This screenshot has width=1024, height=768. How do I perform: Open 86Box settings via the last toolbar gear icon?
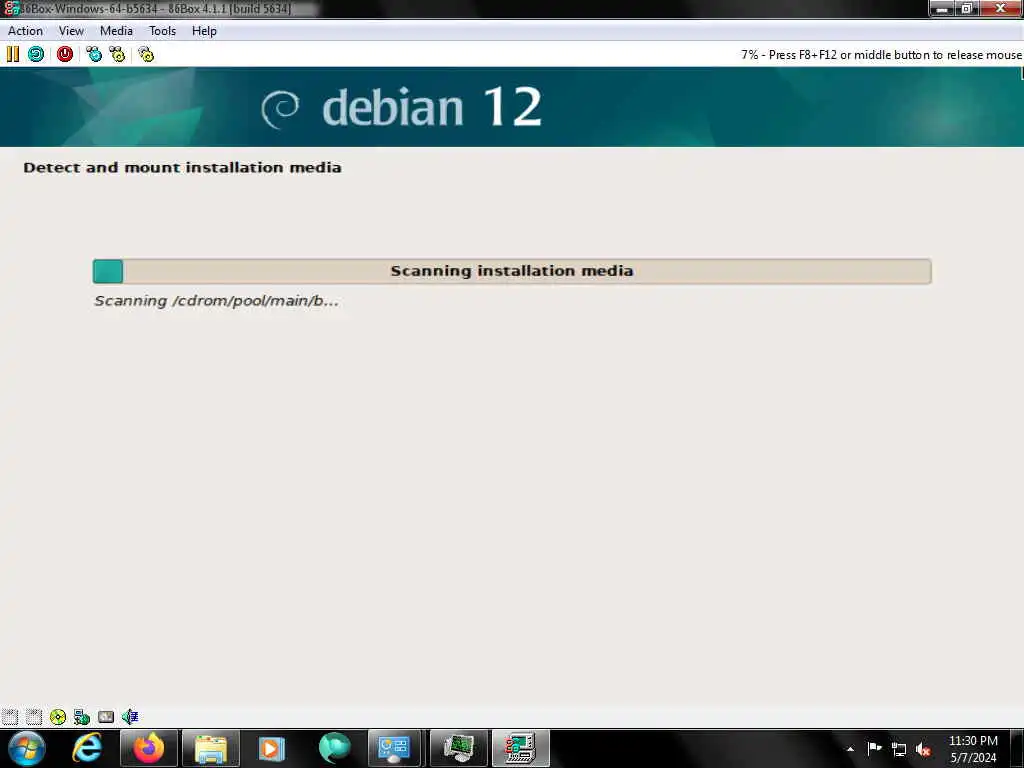146,54
